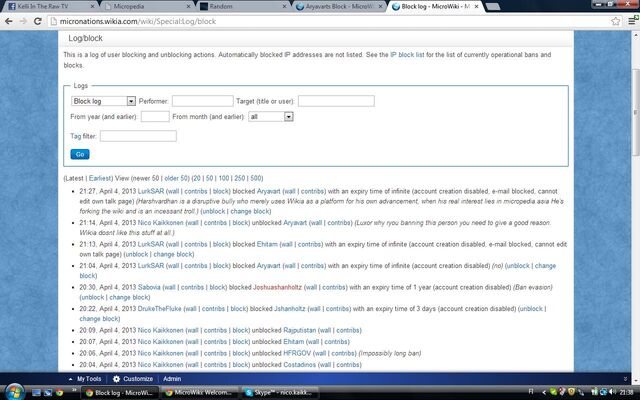
Task: Click Customize in Wikia toolbar
Action: pyautogui.click(x=138, y=379)
